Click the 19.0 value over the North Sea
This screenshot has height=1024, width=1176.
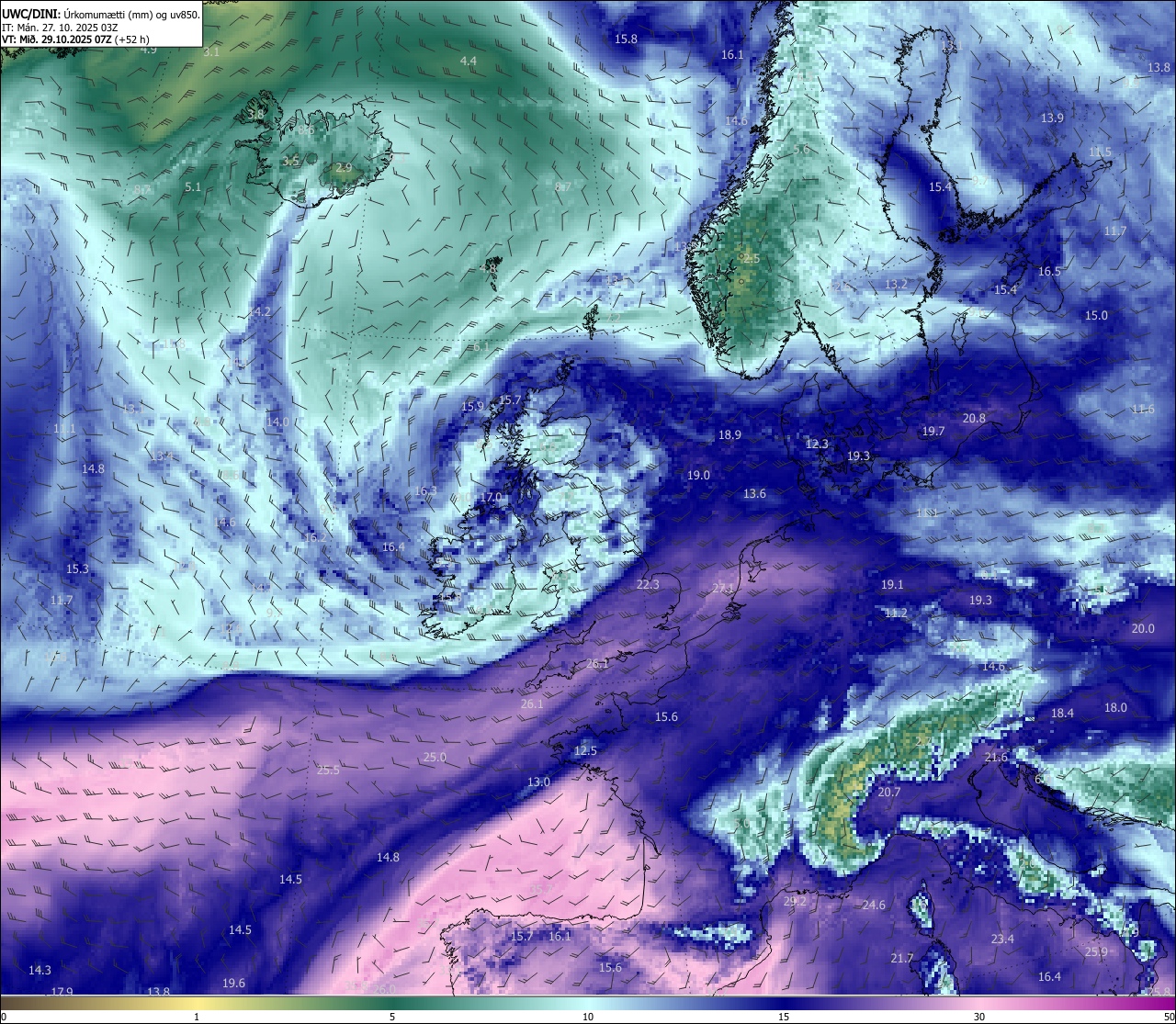click(x=698, y=475)
